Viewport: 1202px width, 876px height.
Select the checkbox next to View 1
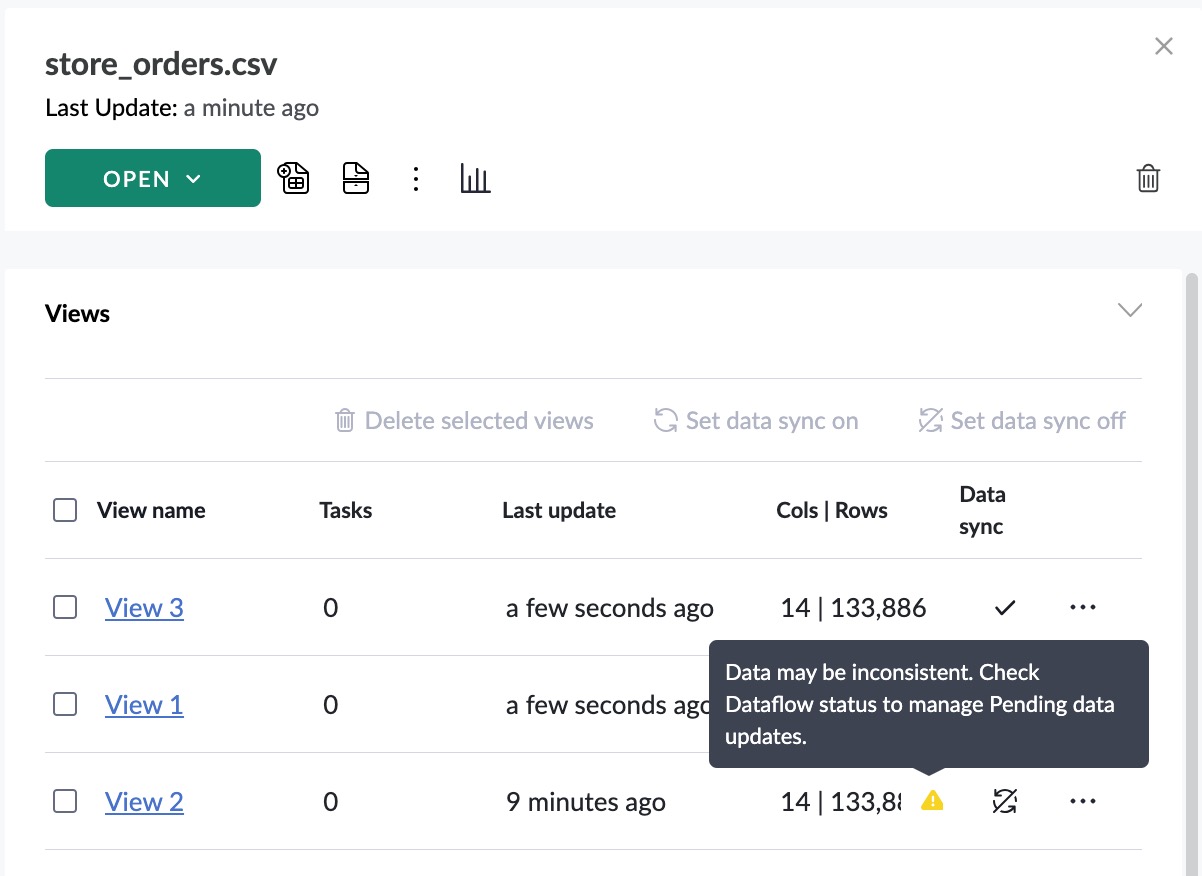pyautogui.click(x=64, y=704)
